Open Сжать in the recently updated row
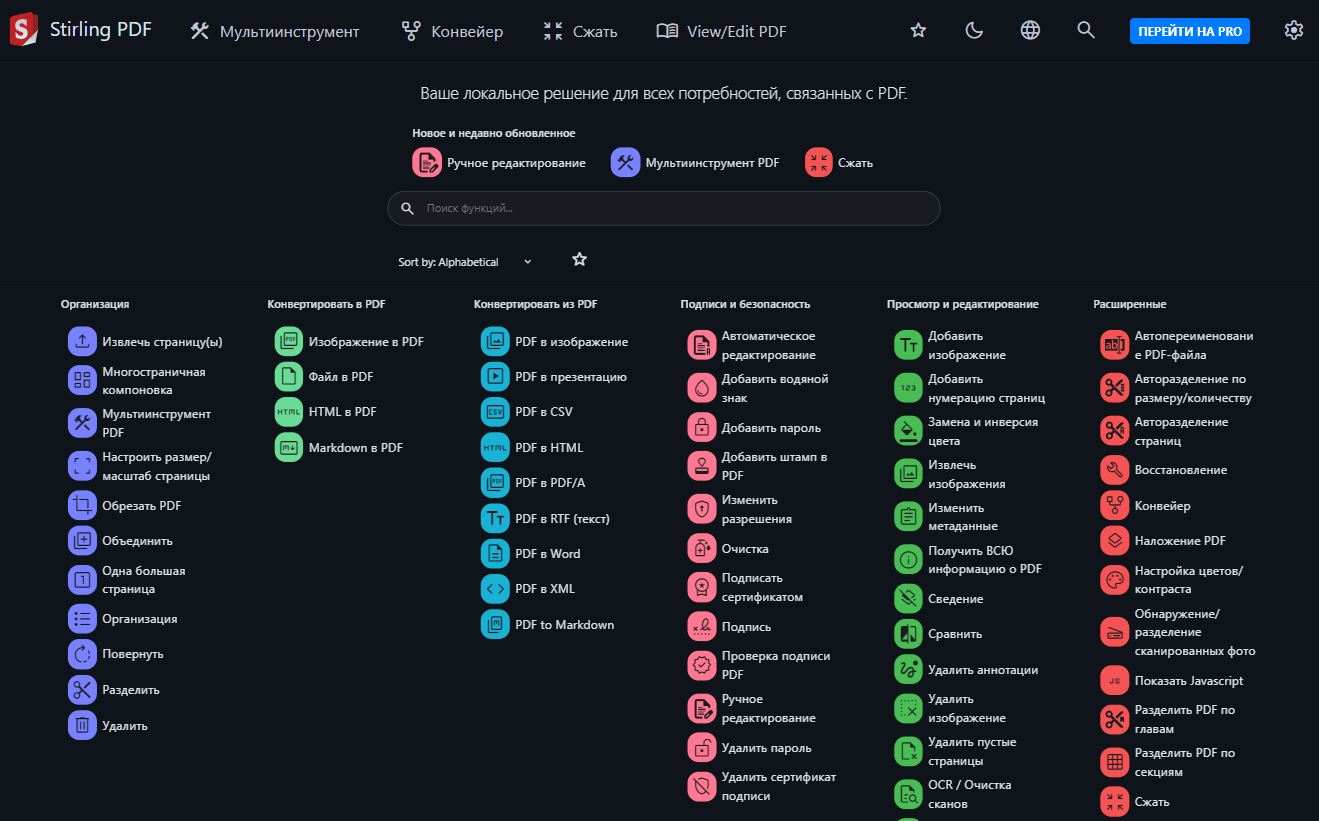The image size is (1319, 821). (x=839, y=162)
